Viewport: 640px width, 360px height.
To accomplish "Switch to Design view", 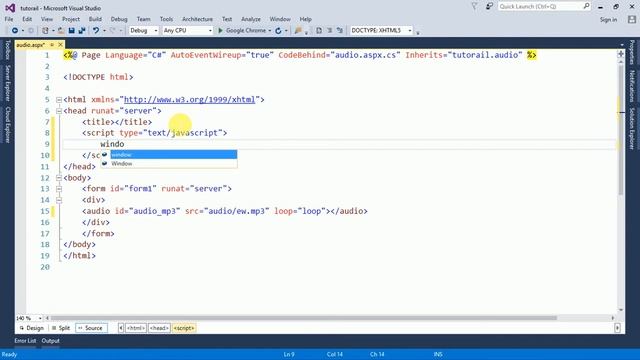I will (x=31, y=328).
